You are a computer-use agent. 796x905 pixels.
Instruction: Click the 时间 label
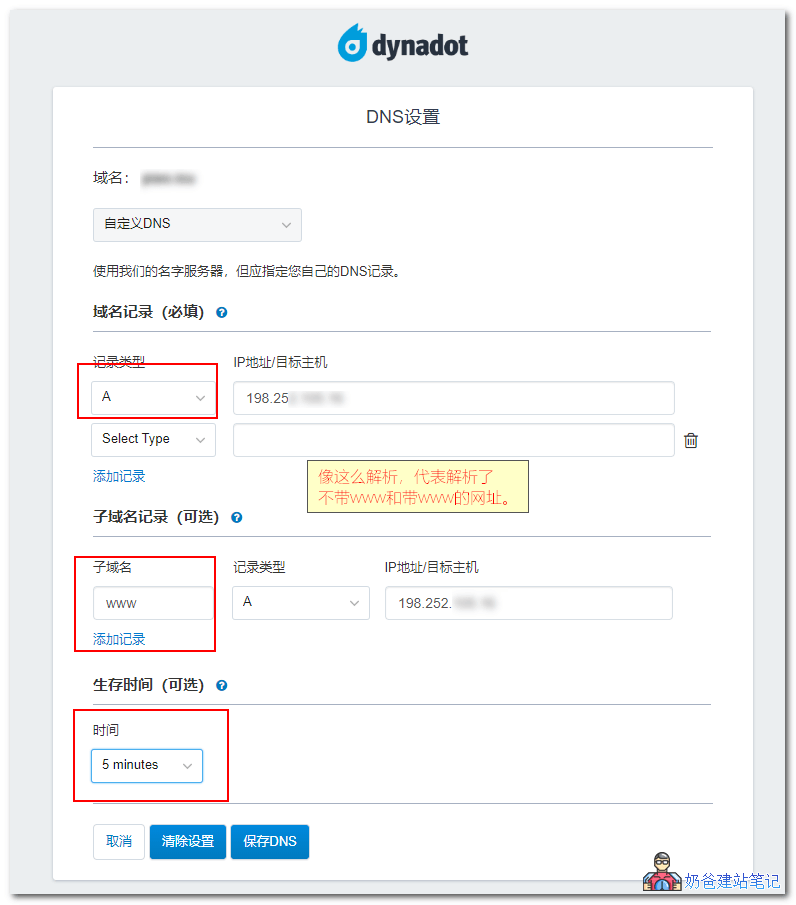pos(106,730)
